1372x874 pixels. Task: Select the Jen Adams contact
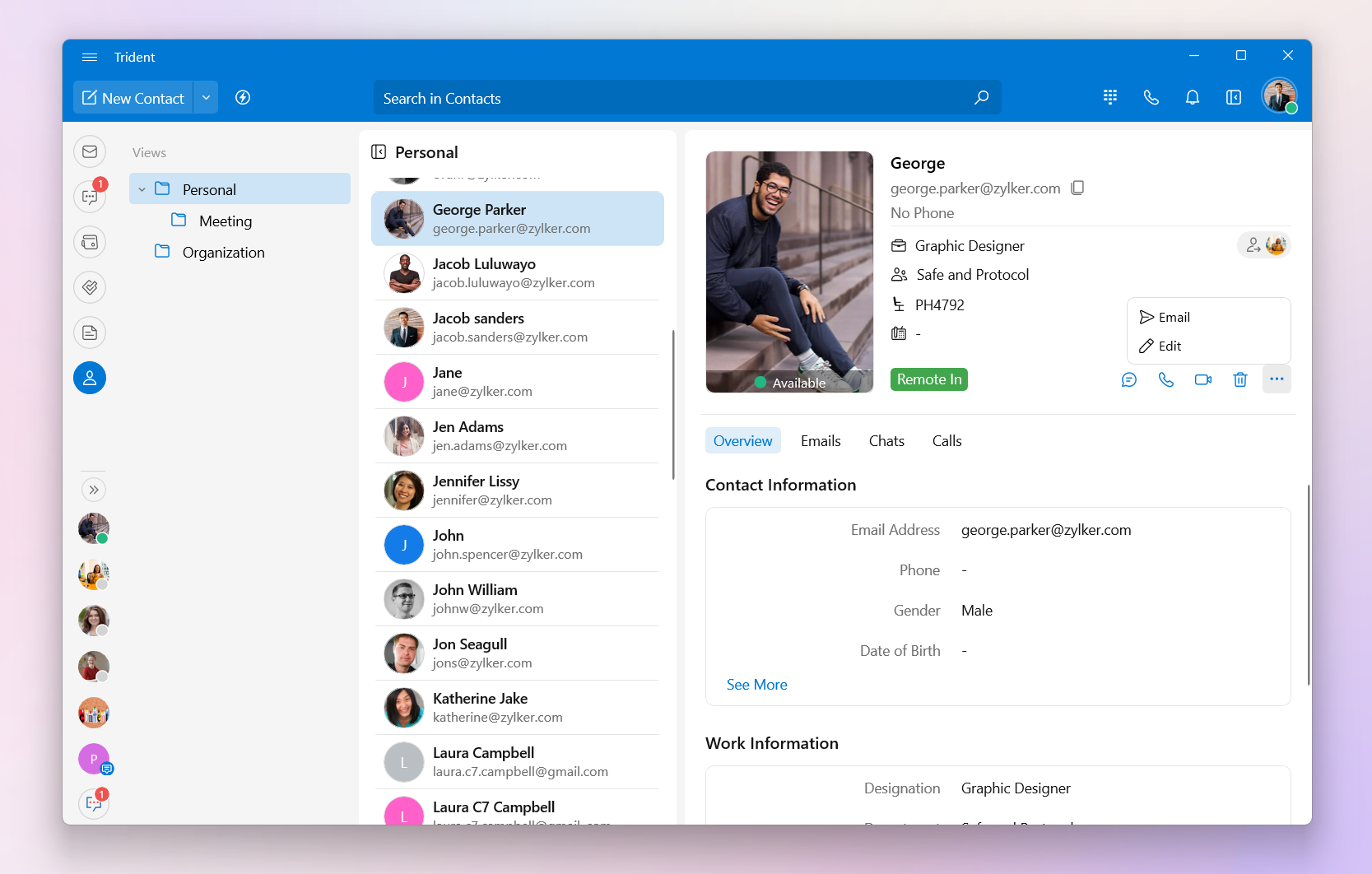pyautogui.click(x=518, y=436)
